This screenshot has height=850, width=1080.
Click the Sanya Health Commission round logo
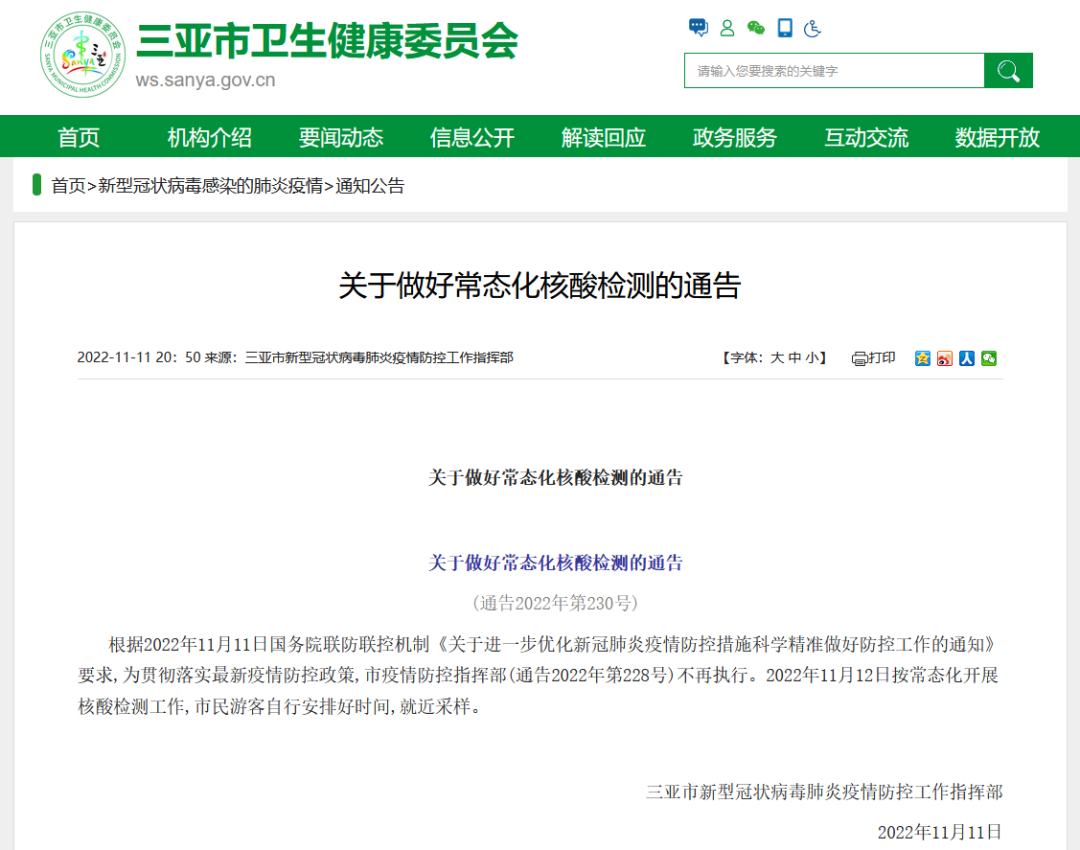(x=83, y=54)
